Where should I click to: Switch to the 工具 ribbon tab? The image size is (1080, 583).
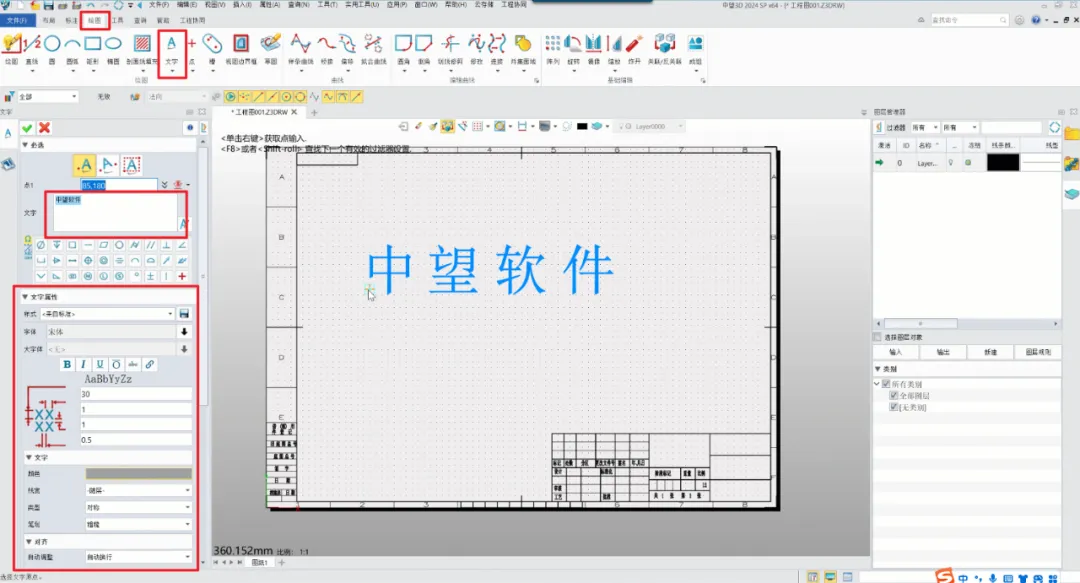(116, 20)
